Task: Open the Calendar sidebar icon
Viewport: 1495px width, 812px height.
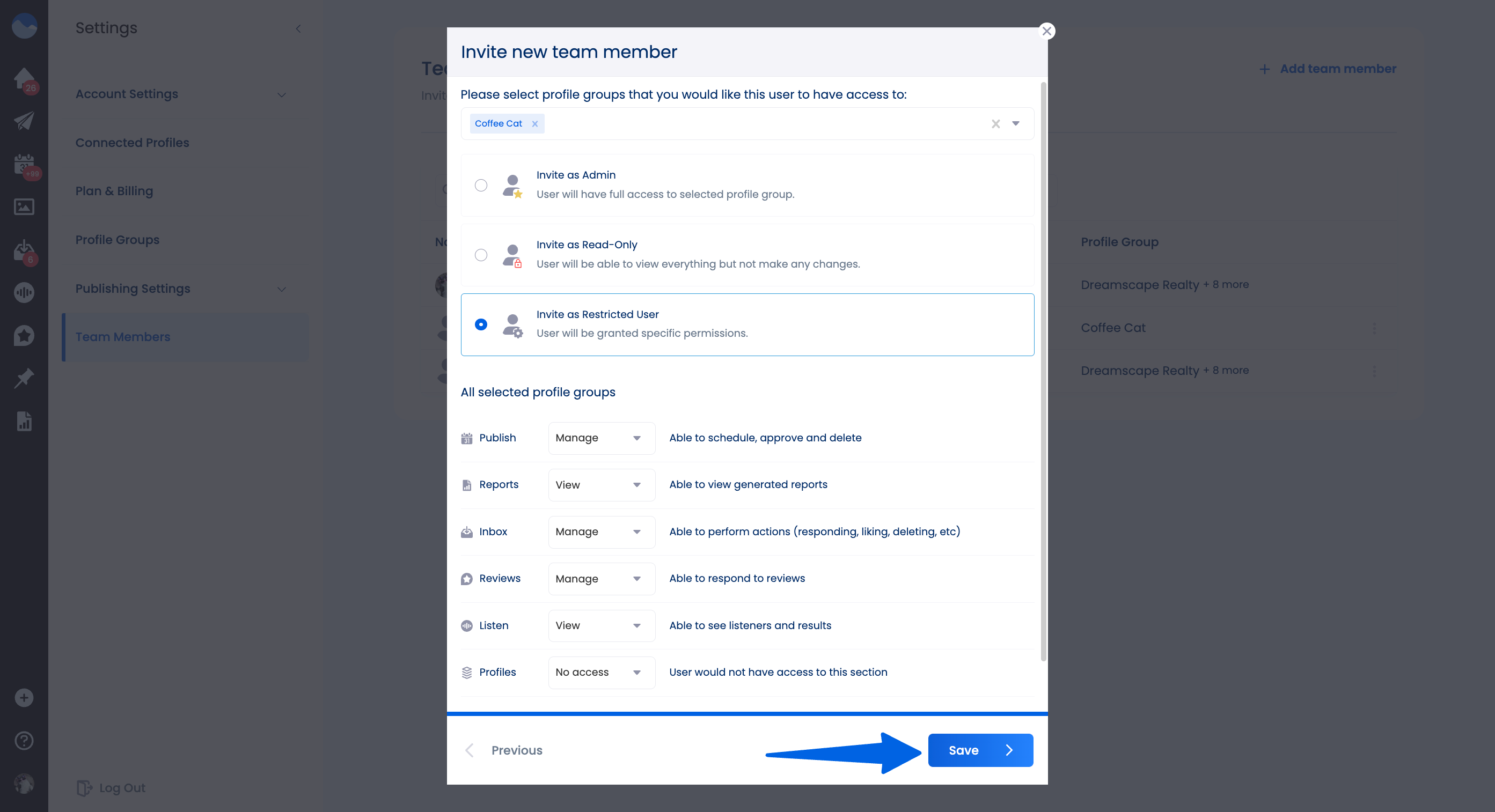Action: [x=24, y=164]
